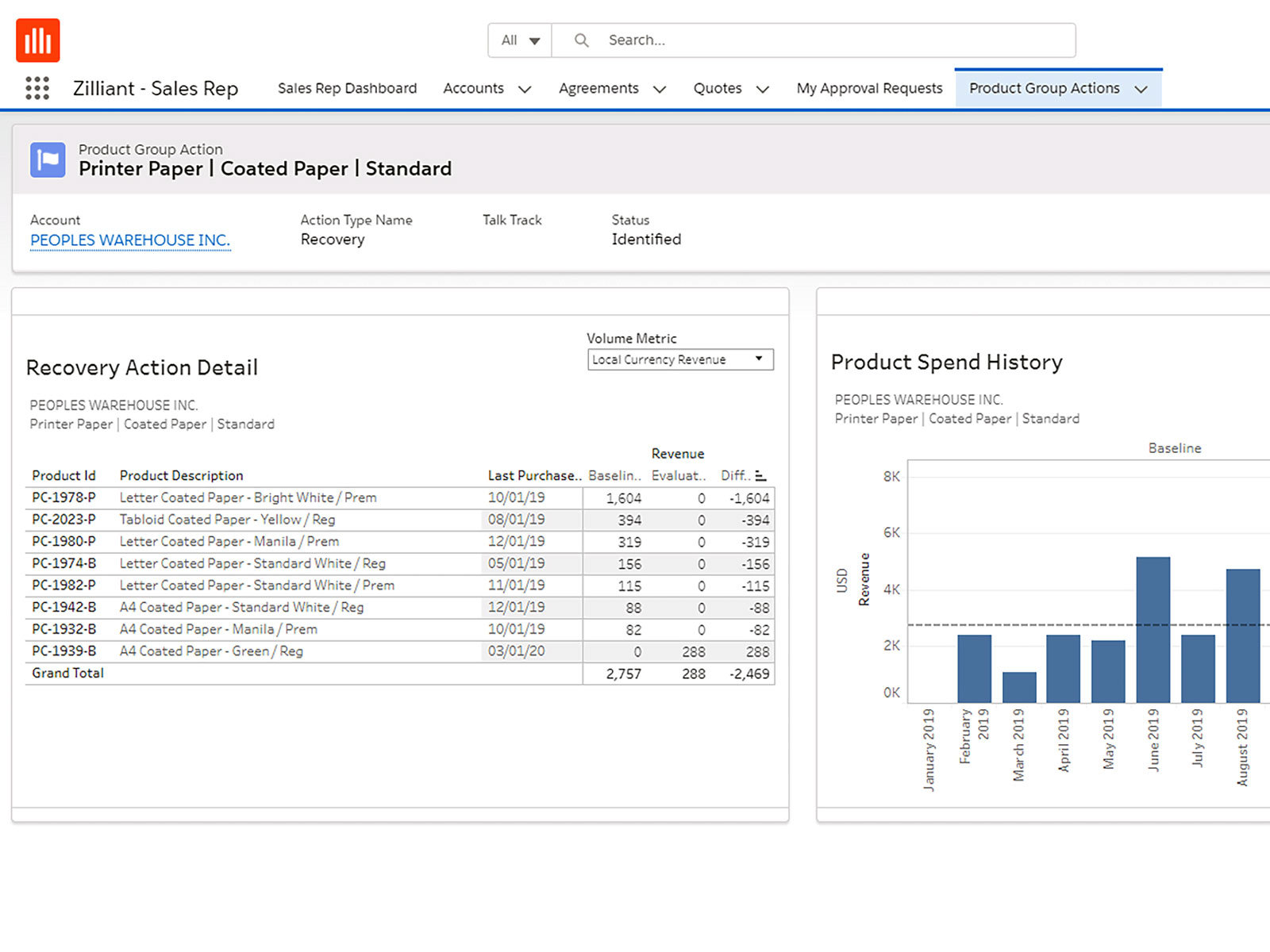Click the 1,604 baseline revenue value
Image resolution: width=1270 pixels, height=952 pixels.
[x=624, y=498]
